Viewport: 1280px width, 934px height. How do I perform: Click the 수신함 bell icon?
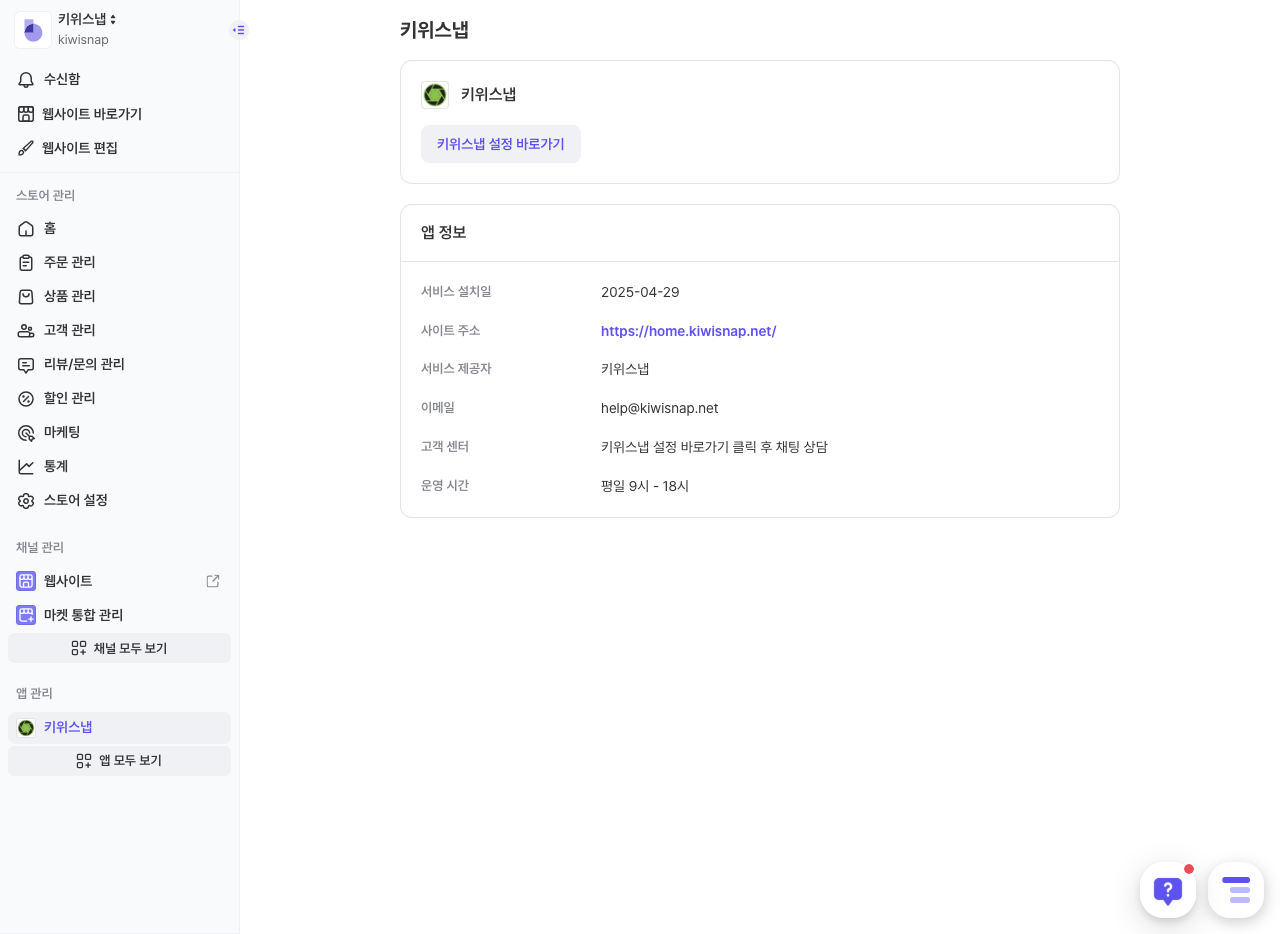coord(26,80)
